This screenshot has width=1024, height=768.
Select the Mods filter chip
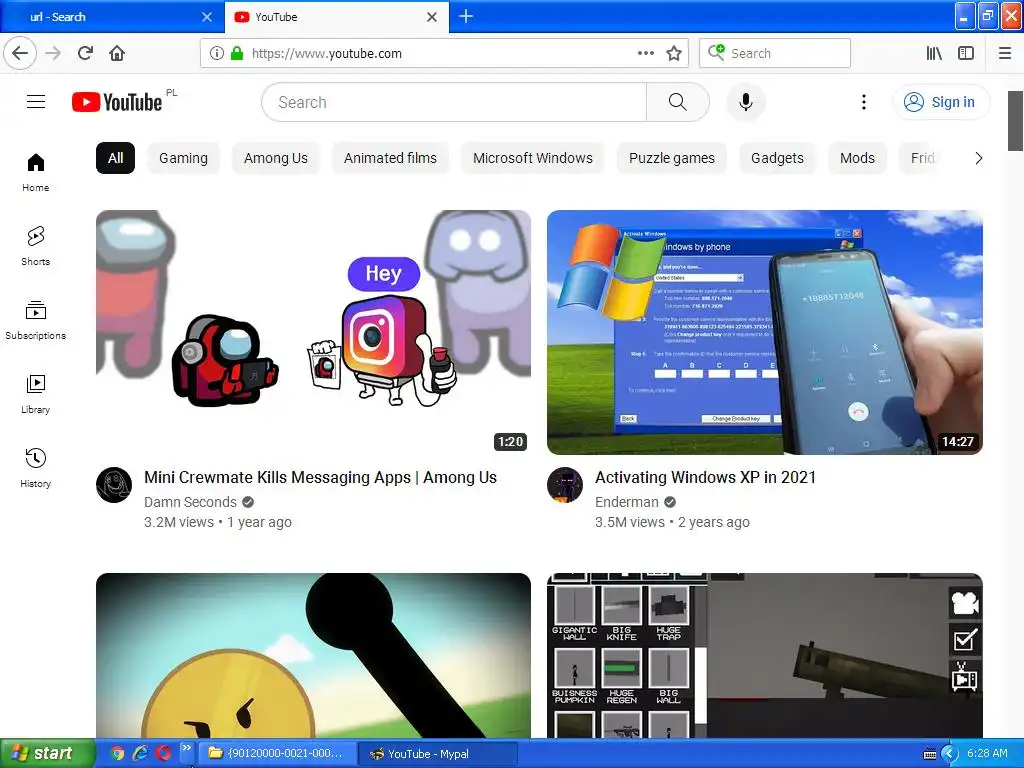point(857,158)
